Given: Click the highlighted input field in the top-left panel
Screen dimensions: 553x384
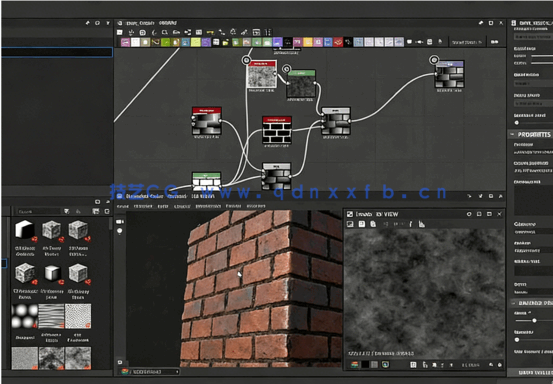Looking at the screenshot, I should tap(57, 52).
